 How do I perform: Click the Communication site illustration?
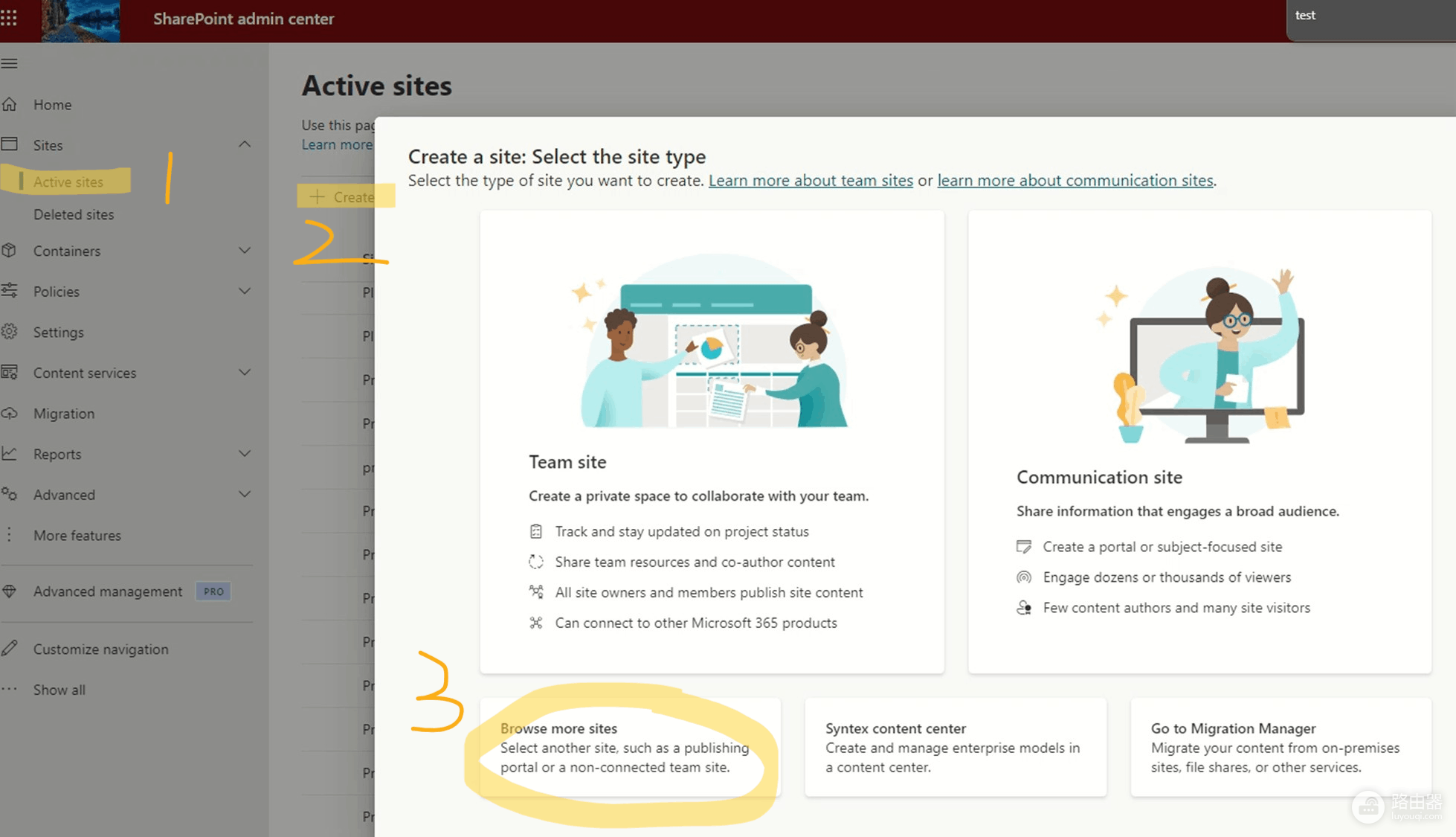pyautogui.click(x=1201, y=356)
